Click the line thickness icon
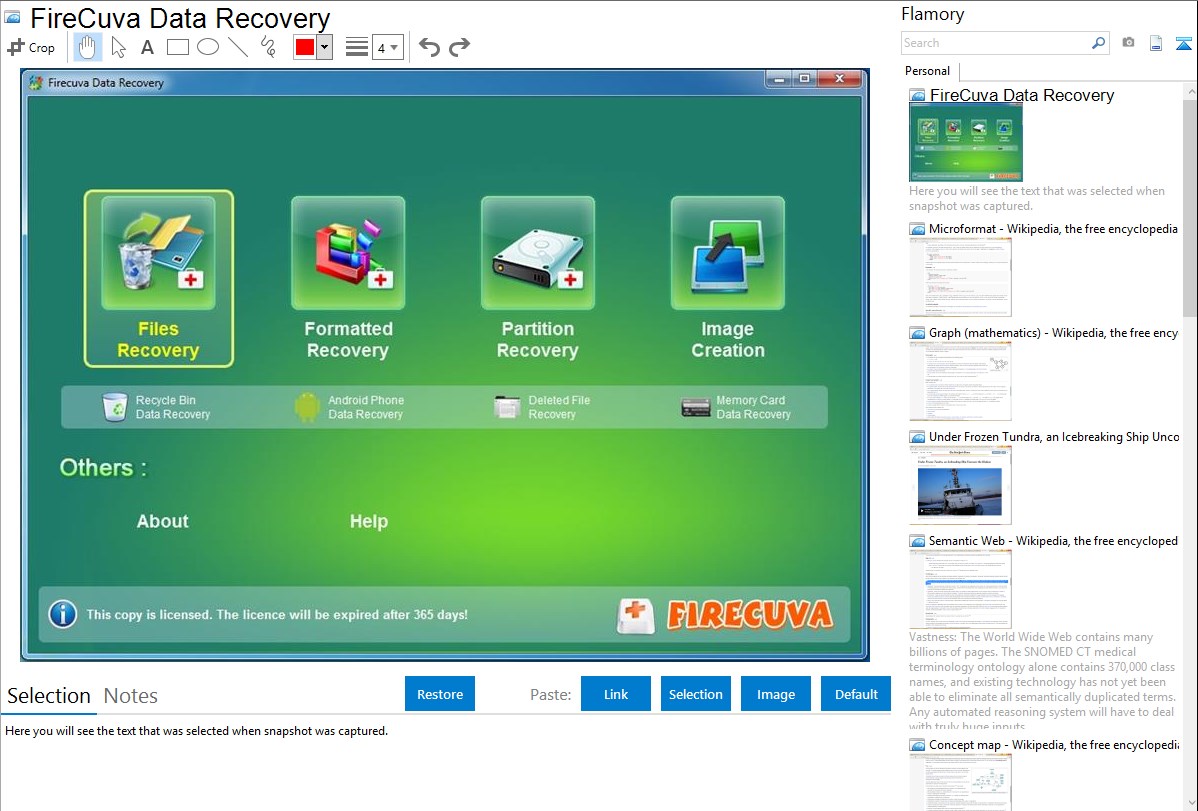Viewport: 1198px width, 811px height. tap(357, 47)
